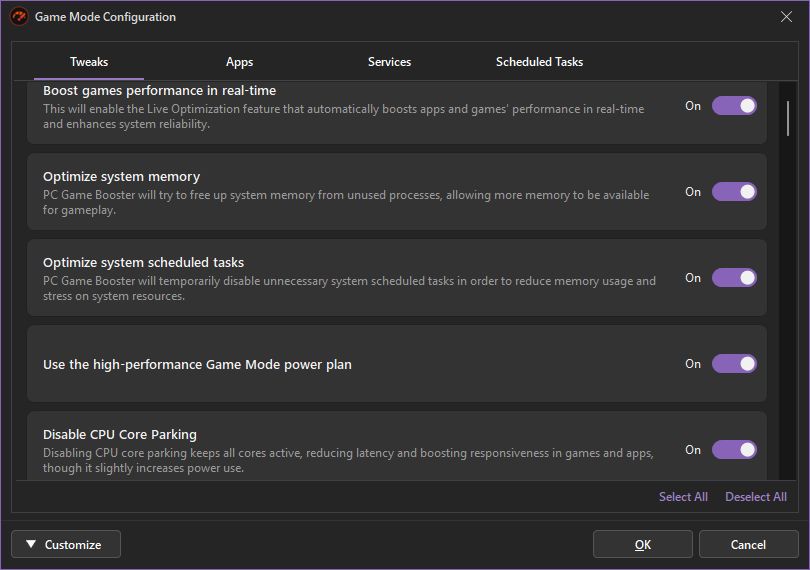Image resolution: width=810 pixels, height=570 pixels.
Task: Open the Services tab
Action: coord(390,62)
